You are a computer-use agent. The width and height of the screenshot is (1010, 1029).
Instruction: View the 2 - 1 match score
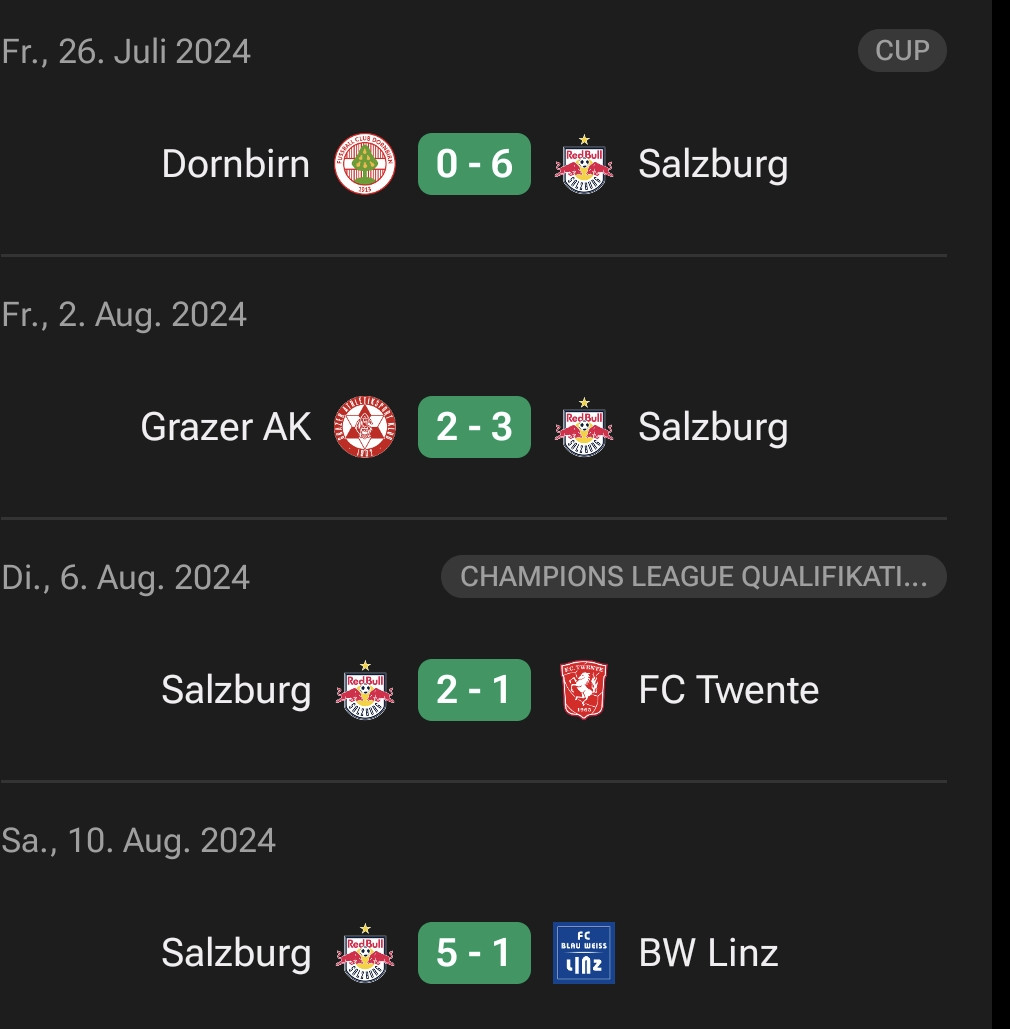pos(474,690)
